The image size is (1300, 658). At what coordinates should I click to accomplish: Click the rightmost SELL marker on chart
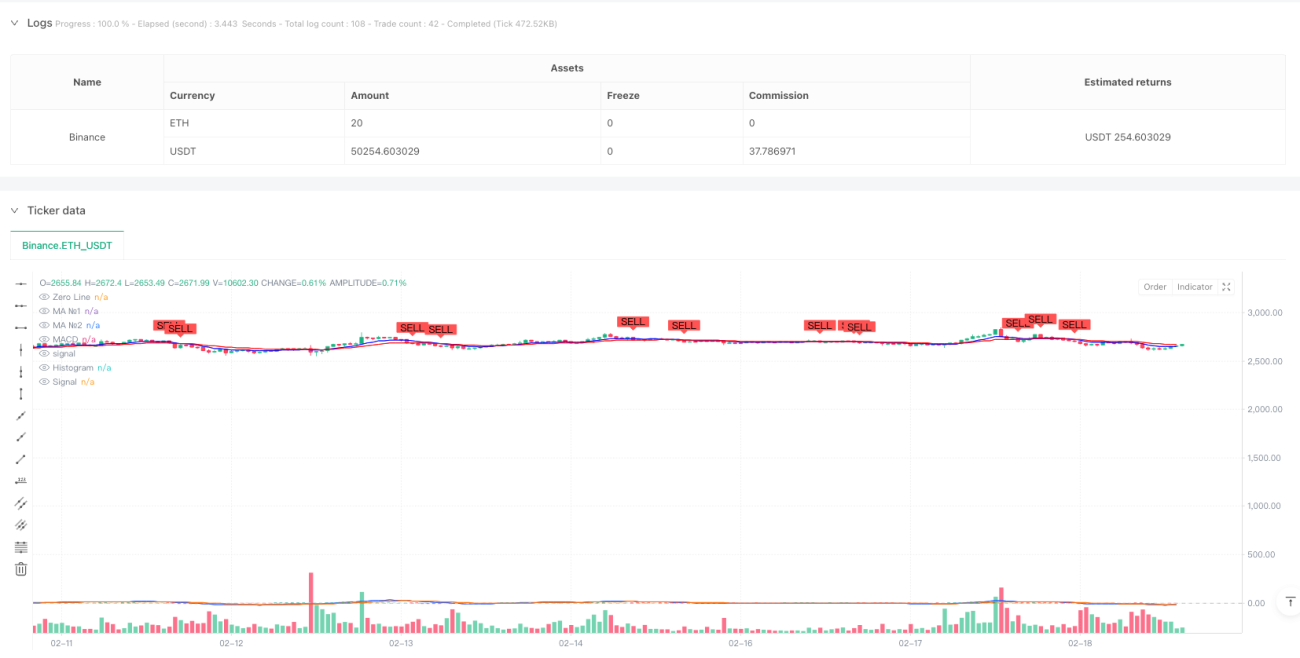pyautogui.click(x=1074, y=325)
